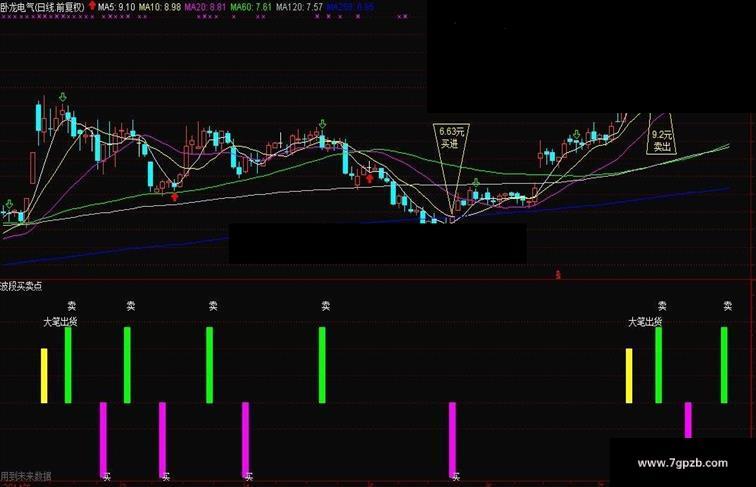Click the short magenta bar at far right
This screenshot has height=487, width=756.
point(688,420)
